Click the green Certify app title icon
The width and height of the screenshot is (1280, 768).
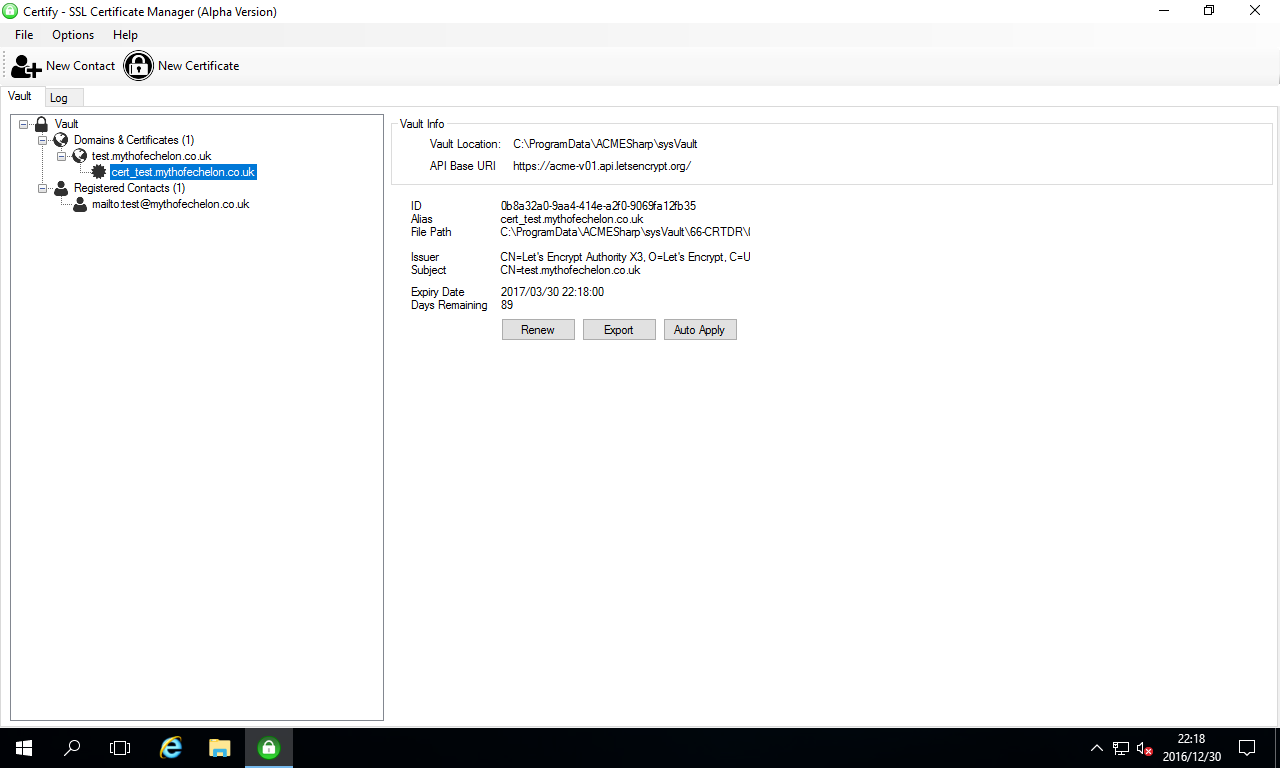click(x=11, y=11)
